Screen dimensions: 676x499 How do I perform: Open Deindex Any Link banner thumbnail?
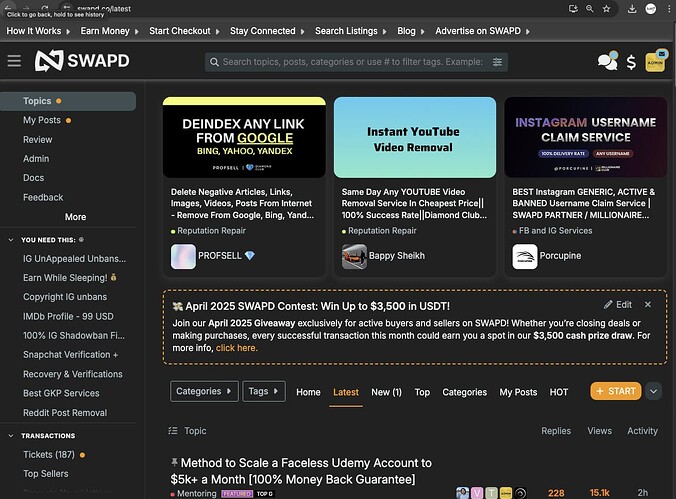(244, 137)
